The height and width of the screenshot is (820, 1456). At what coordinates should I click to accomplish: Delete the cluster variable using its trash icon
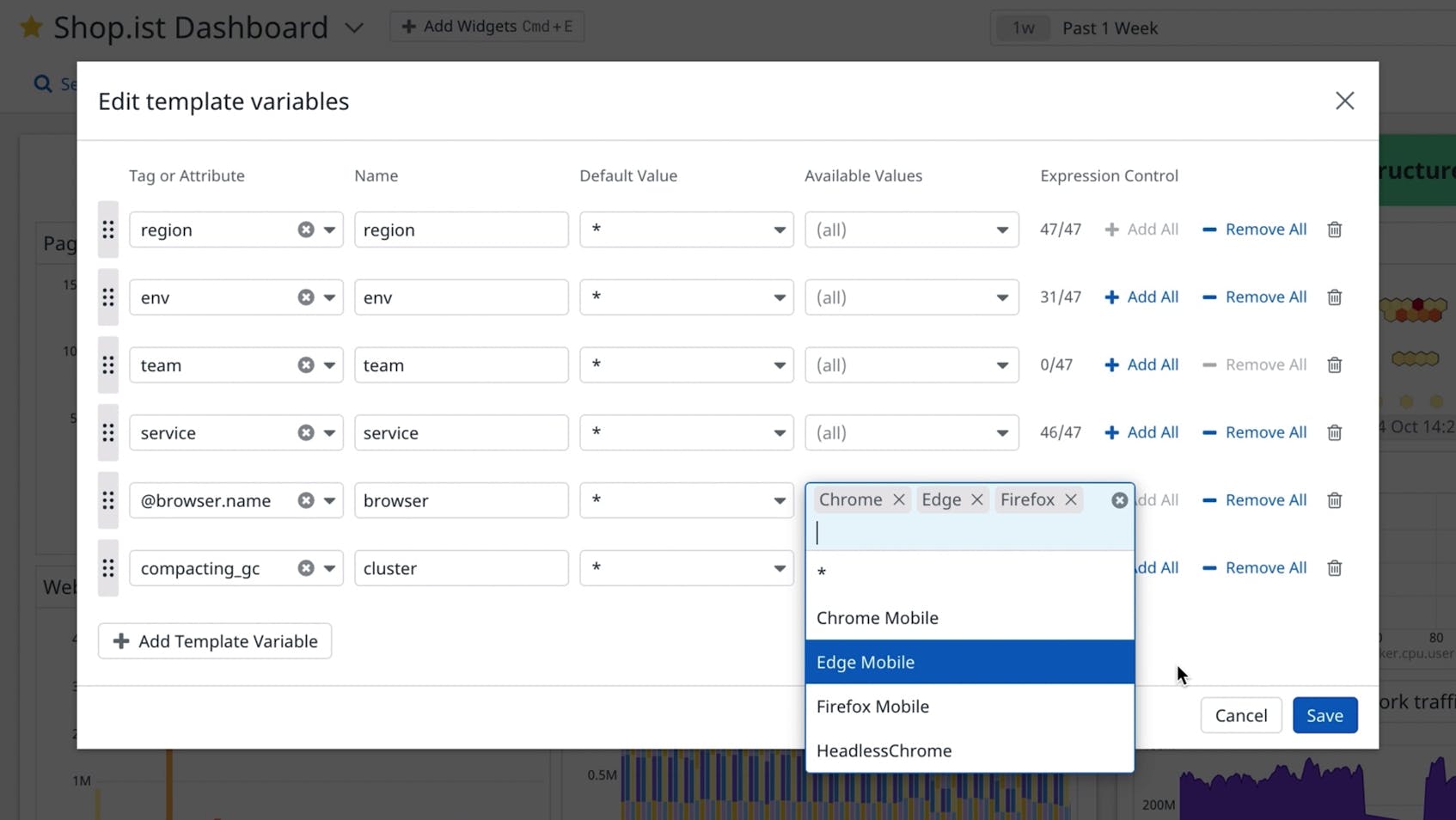click(x=1334, y=567)
